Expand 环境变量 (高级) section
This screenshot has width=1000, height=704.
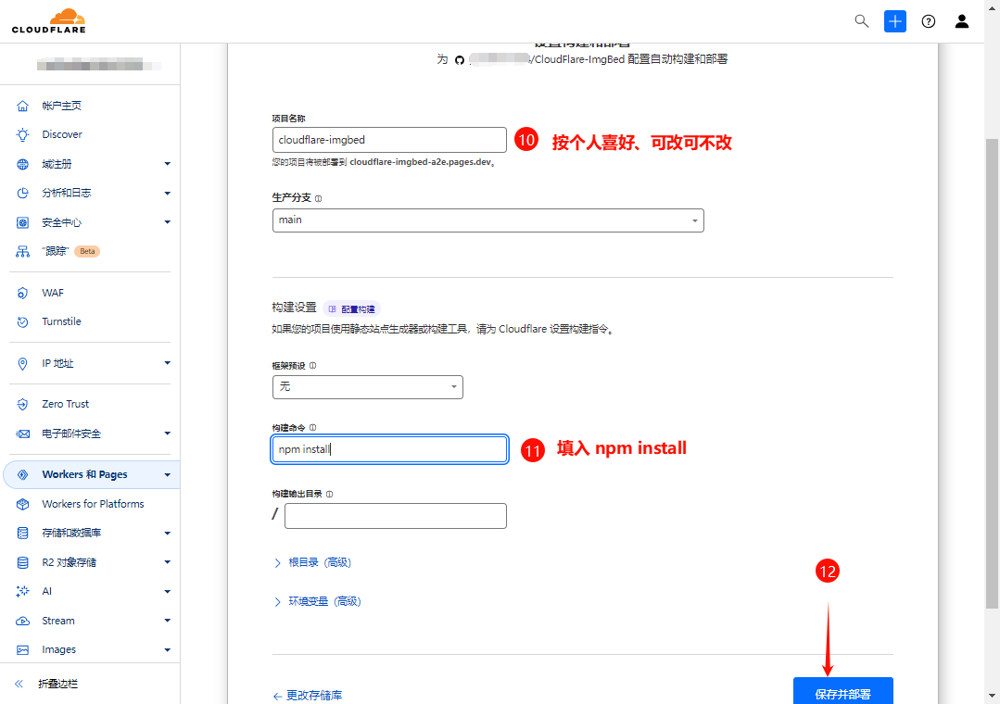pos(317,602)
